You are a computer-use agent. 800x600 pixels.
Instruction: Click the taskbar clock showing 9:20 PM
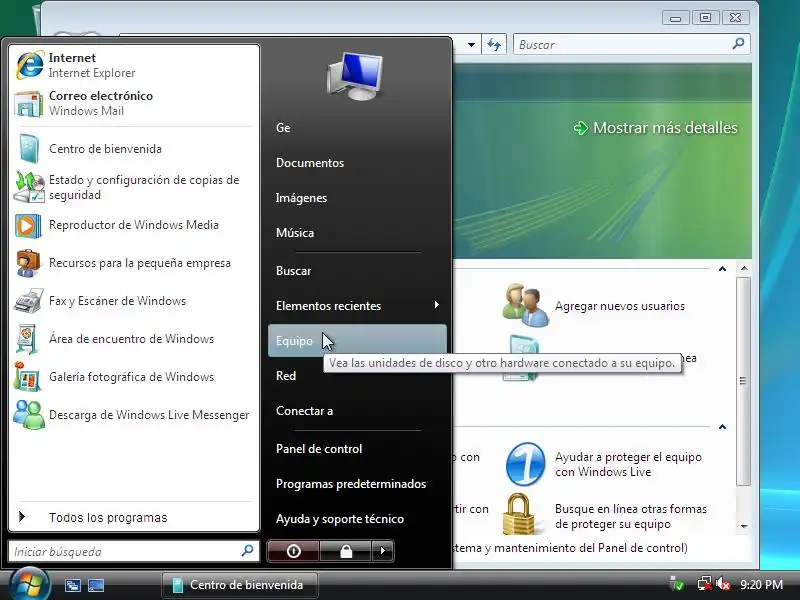pyautogui.click(x=761, y=585)
